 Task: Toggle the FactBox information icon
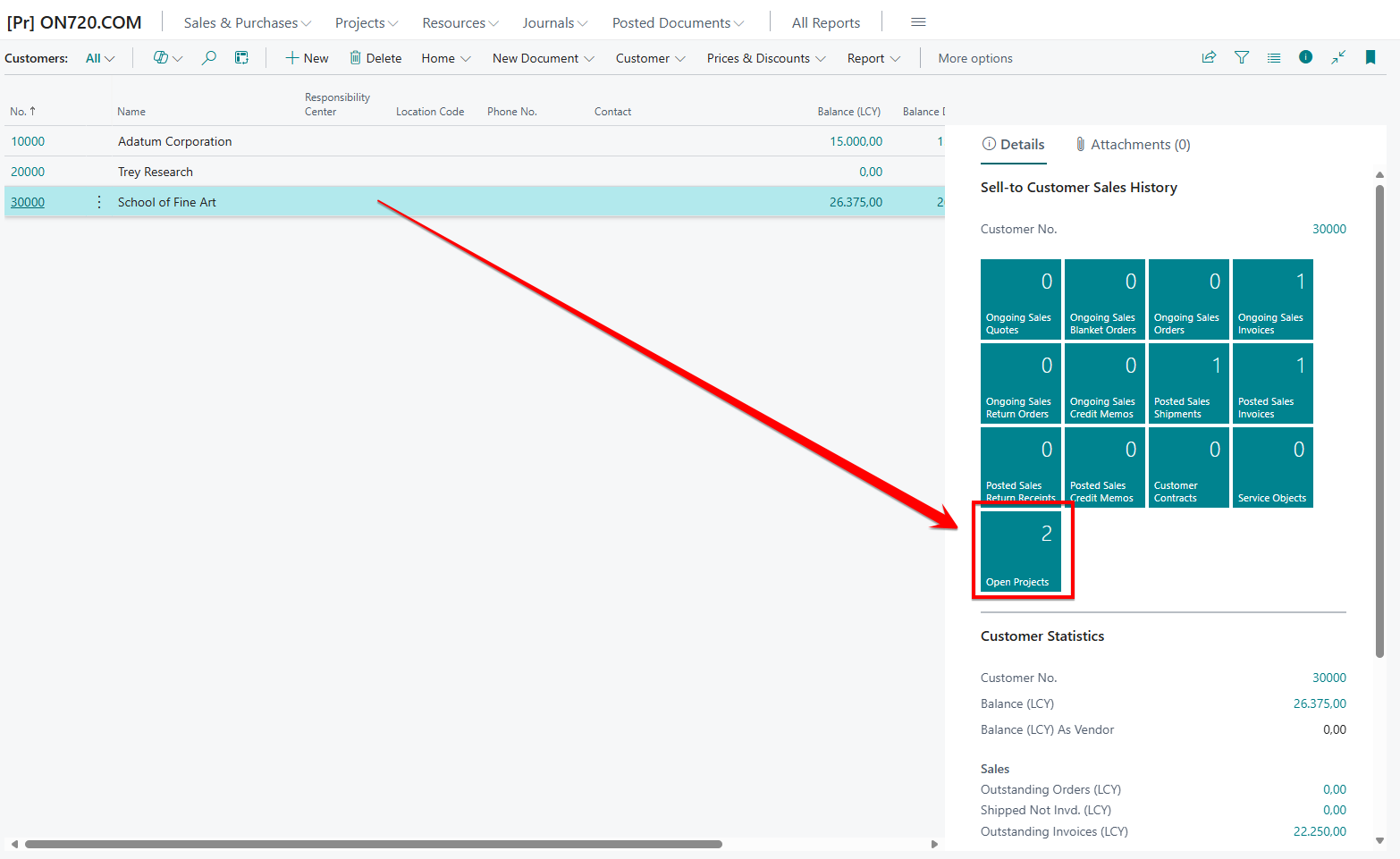pos(1306,57)
